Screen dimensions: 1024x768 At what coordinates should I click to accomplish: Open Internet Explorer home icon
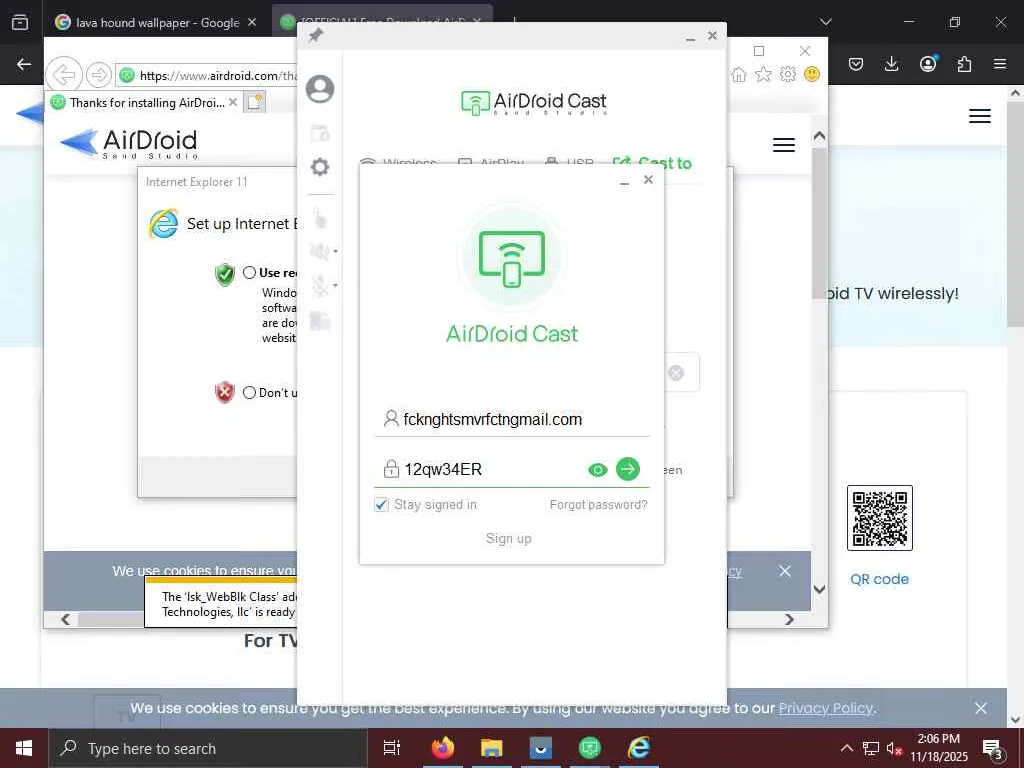[x=739, y=74]
